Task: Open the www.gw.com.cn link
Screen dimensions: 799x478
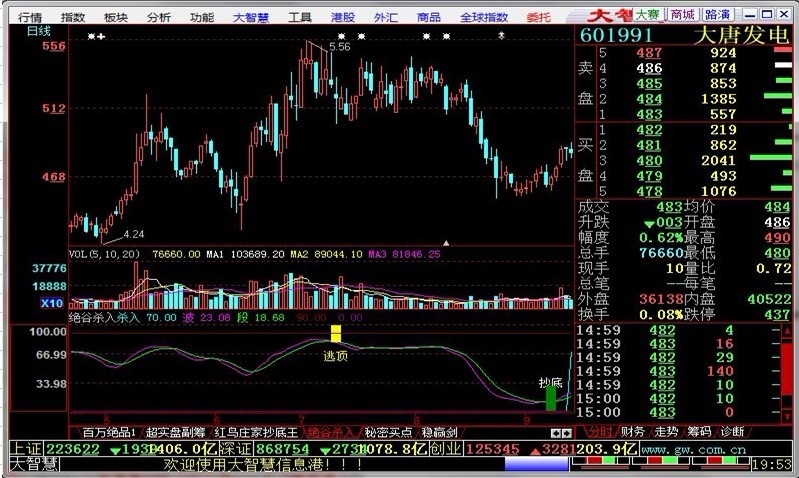Action: 693,449
